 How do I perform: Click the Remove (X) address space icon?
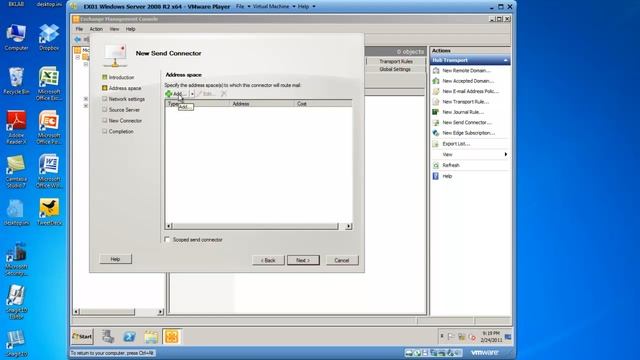(224, 94)
